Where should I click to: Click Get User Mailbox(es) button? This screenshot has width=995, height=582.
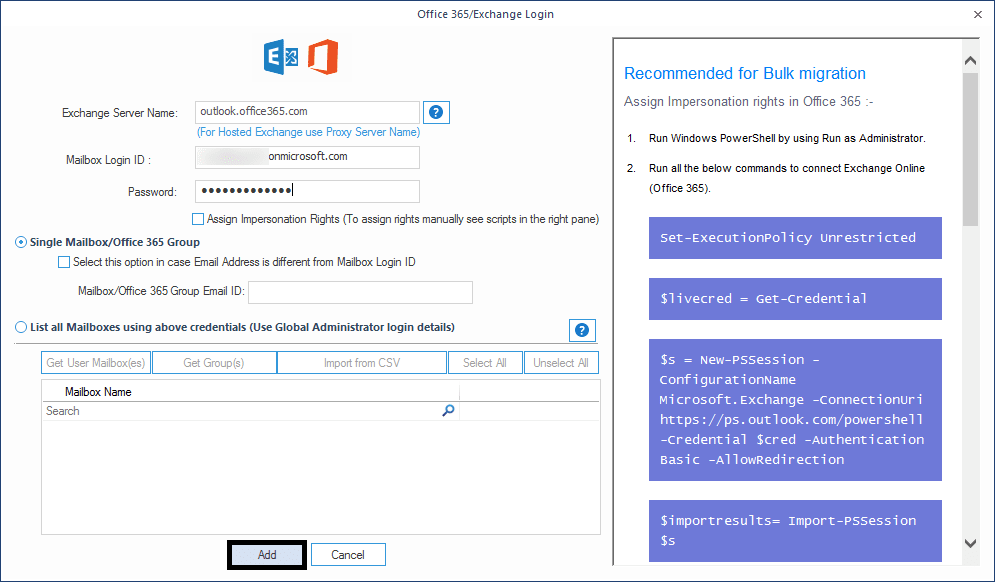click(x=96, y=363)
